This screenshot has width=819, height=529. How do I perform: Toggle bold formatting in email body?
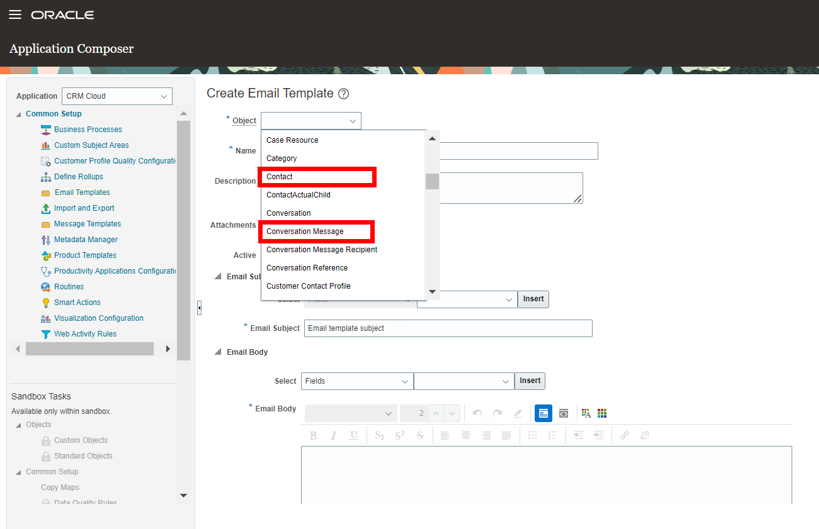(313, 436)
